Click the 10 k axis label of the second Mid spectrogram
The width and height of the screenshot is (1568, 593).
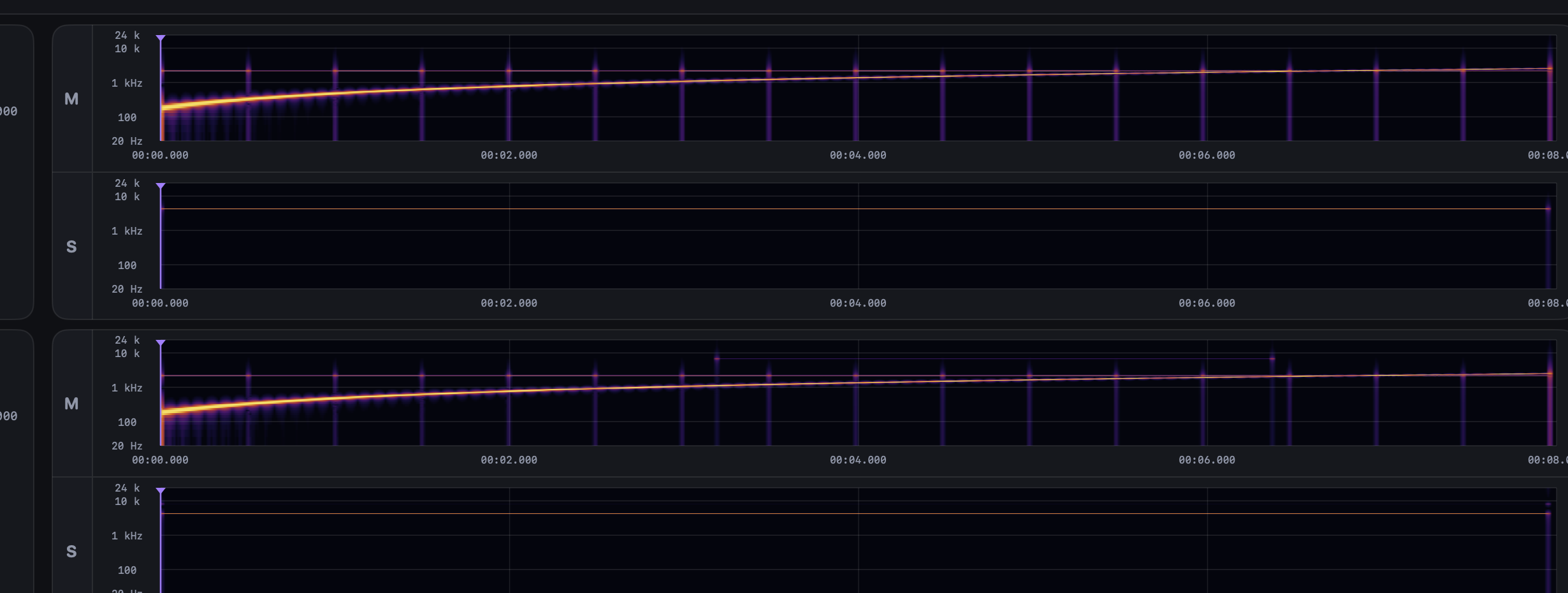tap(127, 353)
